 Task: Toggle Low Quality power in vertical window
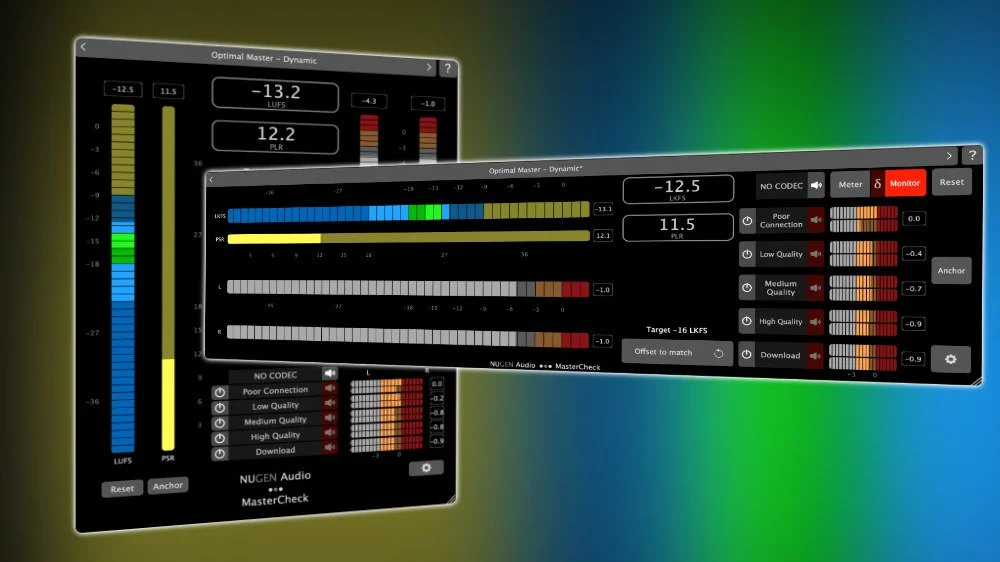pos(220,408)
